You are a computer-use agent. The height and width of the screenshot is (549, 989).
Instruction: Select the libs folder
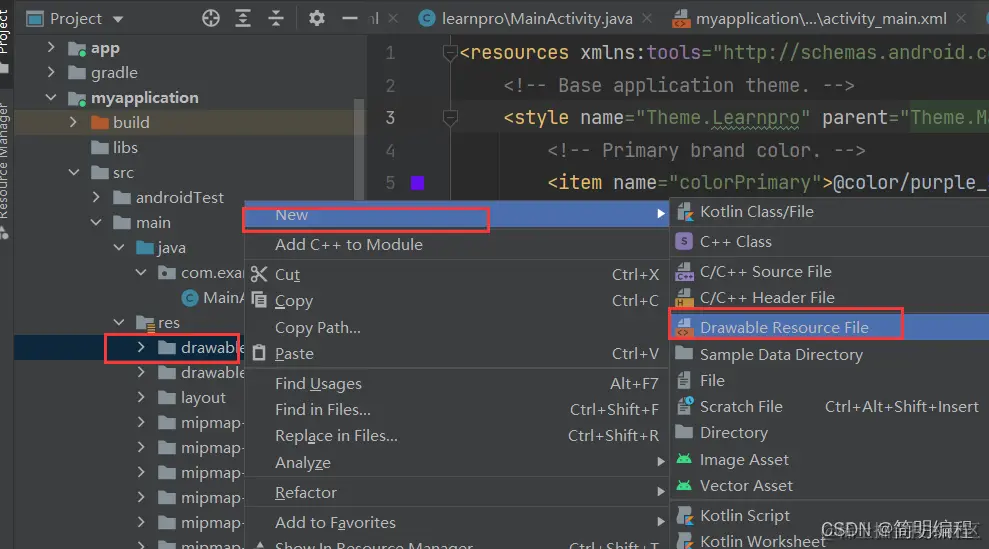[x=114, y=148]
